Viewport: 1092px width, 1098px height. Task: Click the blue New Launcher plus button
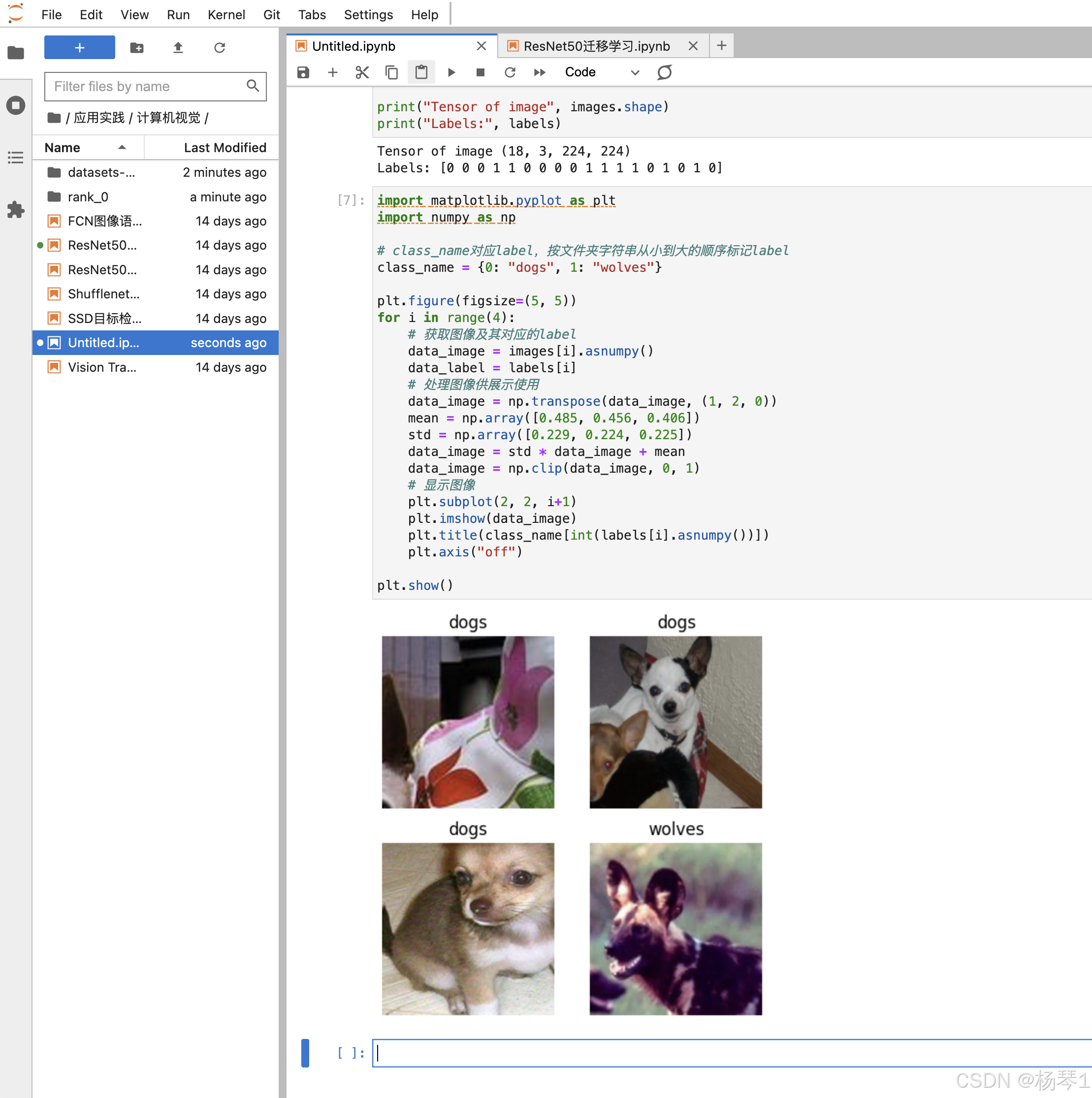click(x=80, y=48)
